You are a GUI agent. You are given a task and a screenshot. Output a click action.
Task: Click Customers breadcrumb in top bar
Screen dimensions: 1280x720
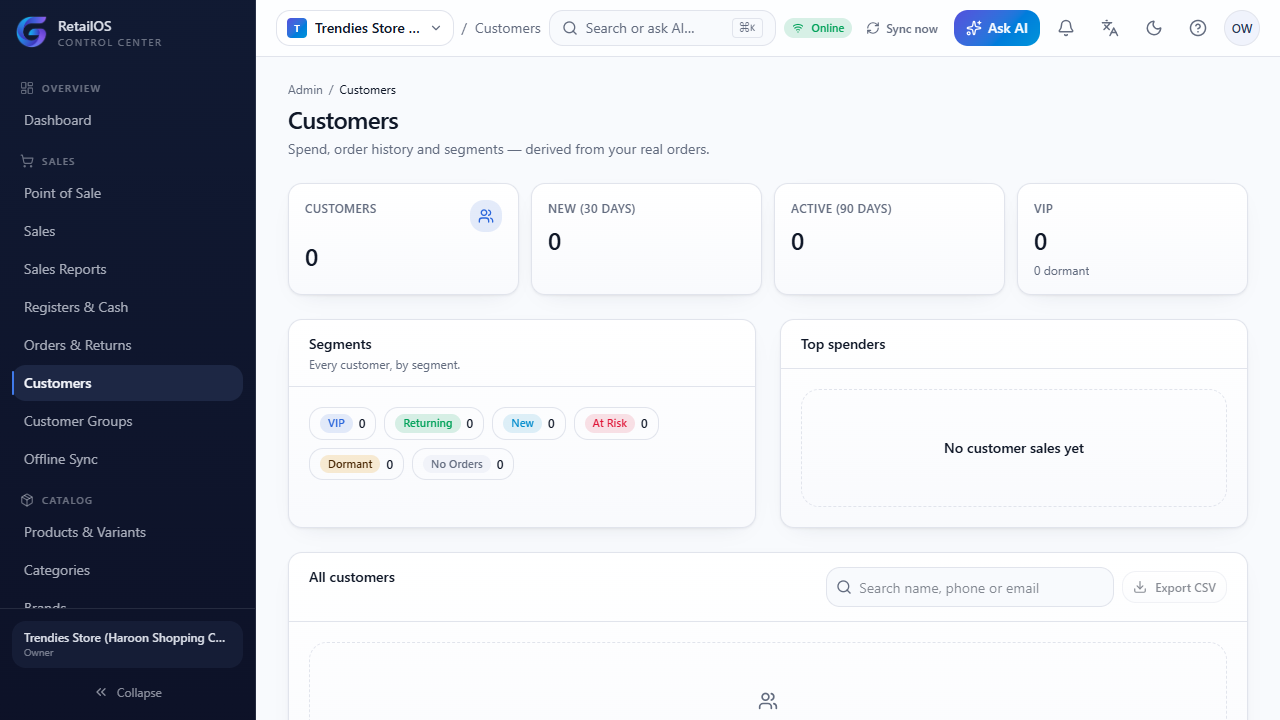pos(508,28)
